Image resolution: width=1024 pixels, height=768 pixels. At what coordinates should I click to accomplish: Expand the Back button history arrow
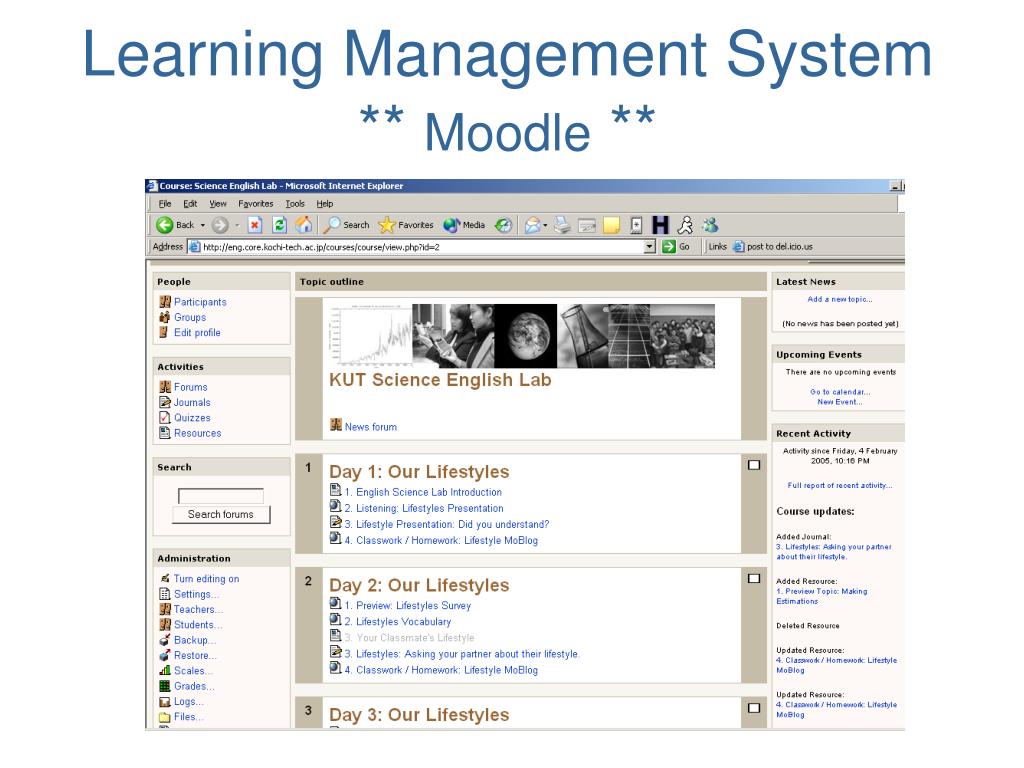(x=202, y=225)
